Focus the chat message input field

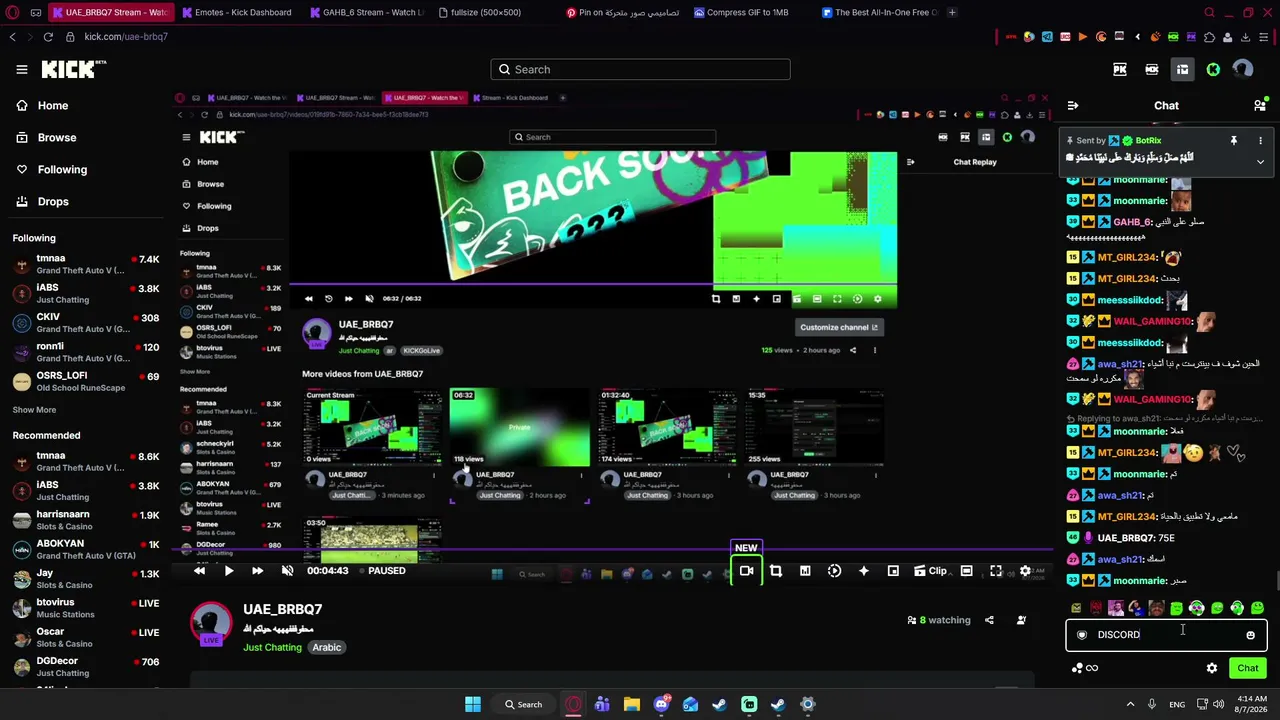1166,635
